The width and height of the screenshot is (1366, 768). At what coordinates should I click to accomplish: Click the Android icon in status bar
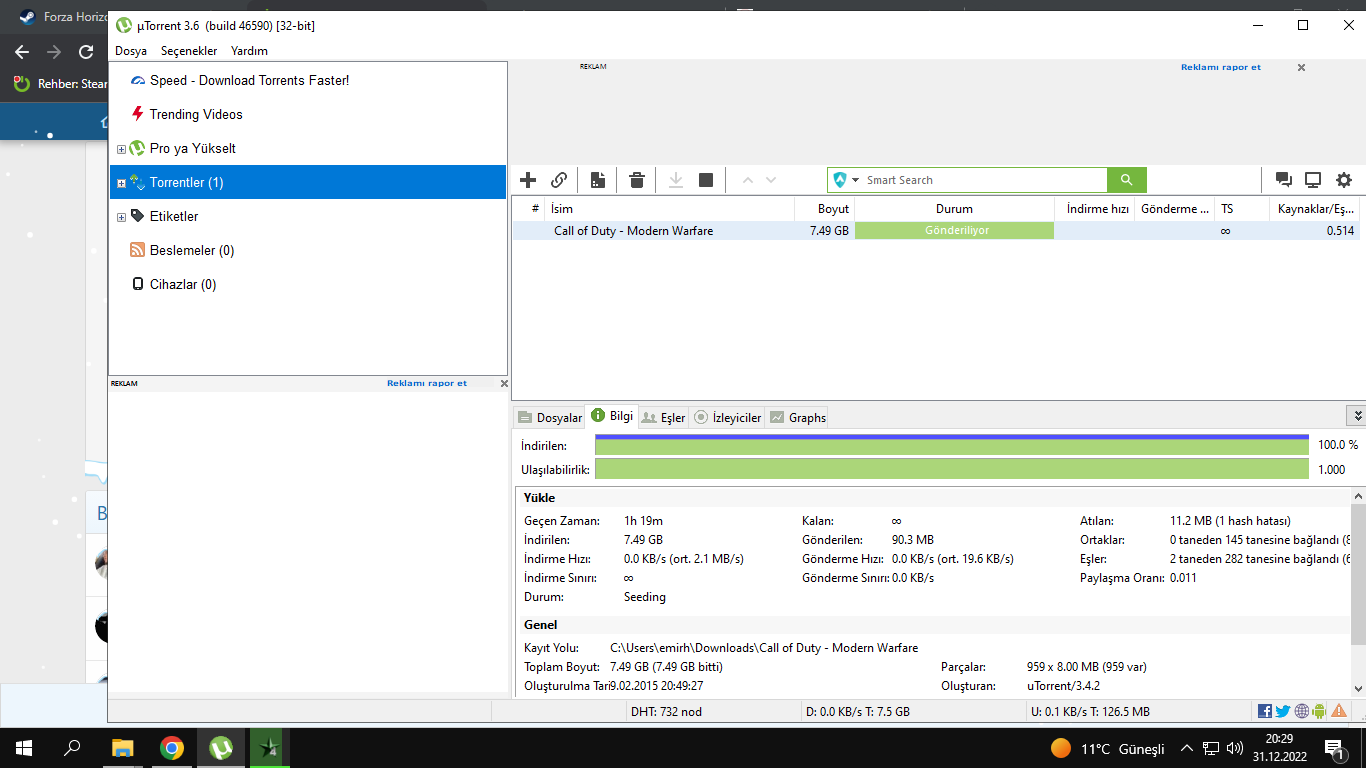point(1319,711)
